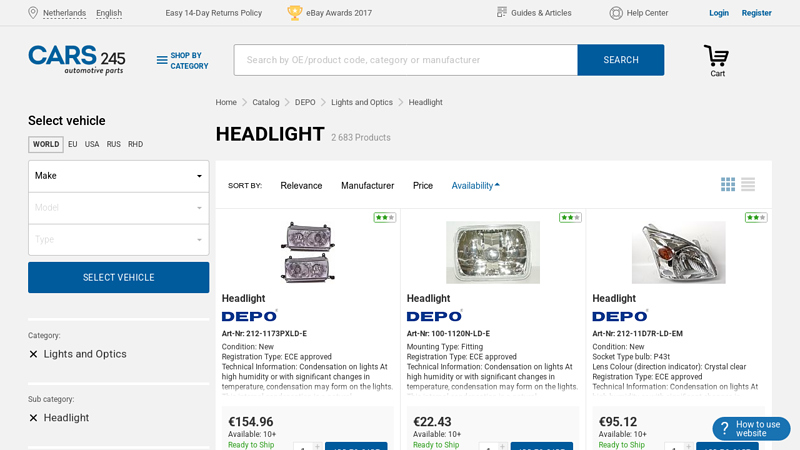
Task: Click the product search input field
Action: pos(406,60)
